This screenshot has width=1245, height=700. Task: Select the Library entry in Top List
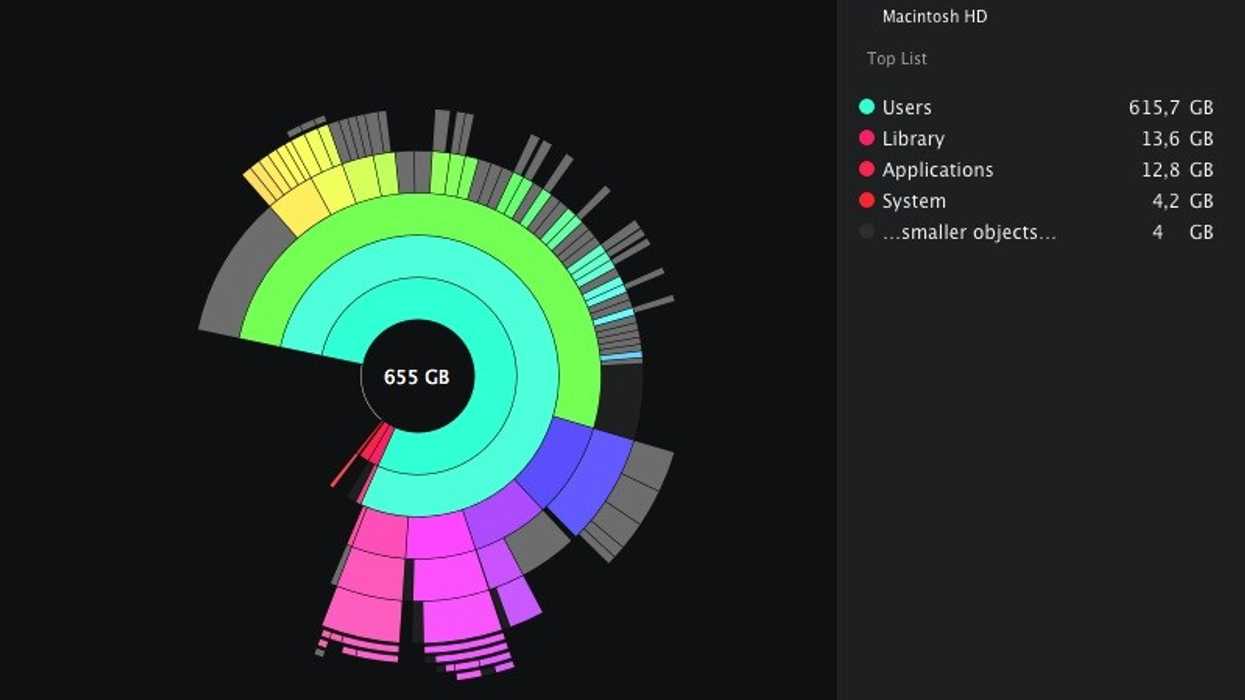coord(1035,138)
